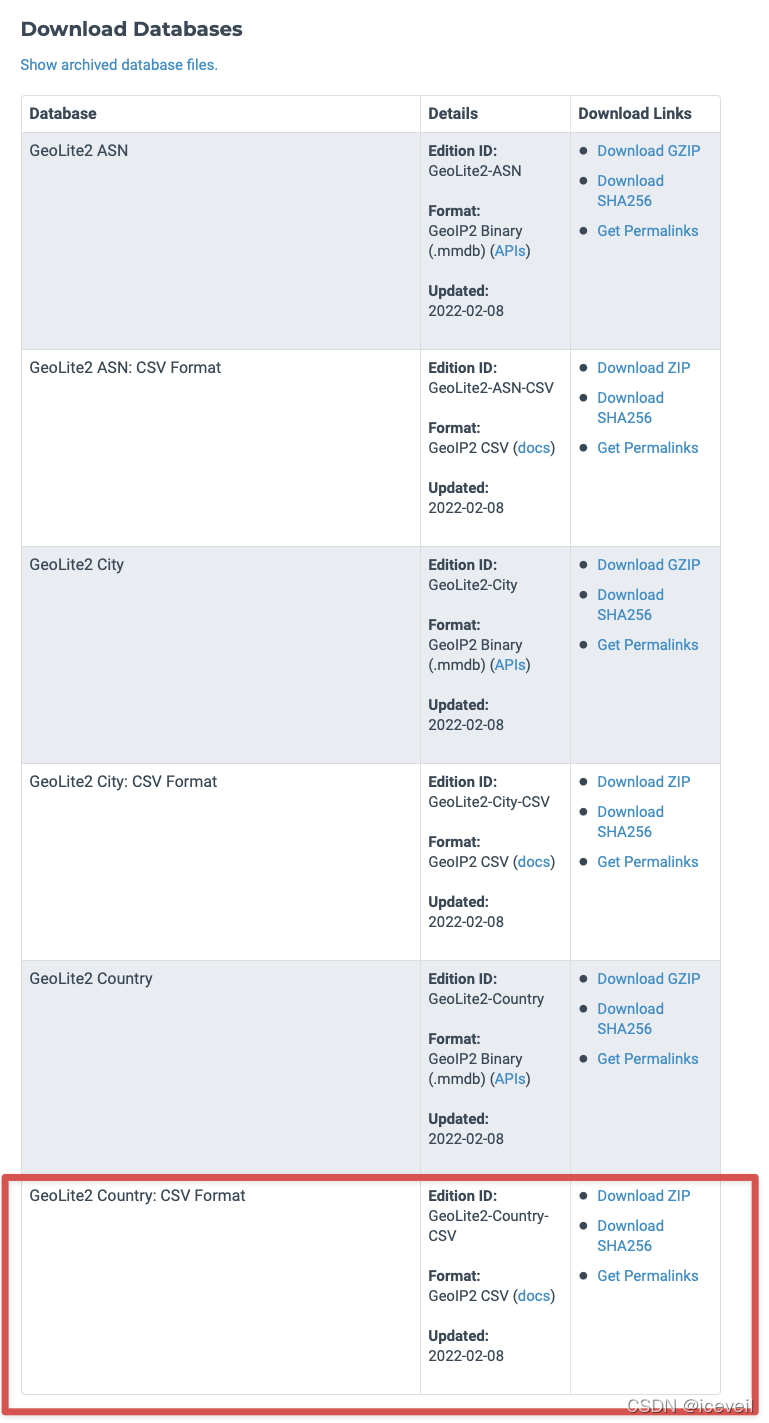Open docs link for GeoLite2 ASN CSV
769x1423 pixels.
coord(534,448)
